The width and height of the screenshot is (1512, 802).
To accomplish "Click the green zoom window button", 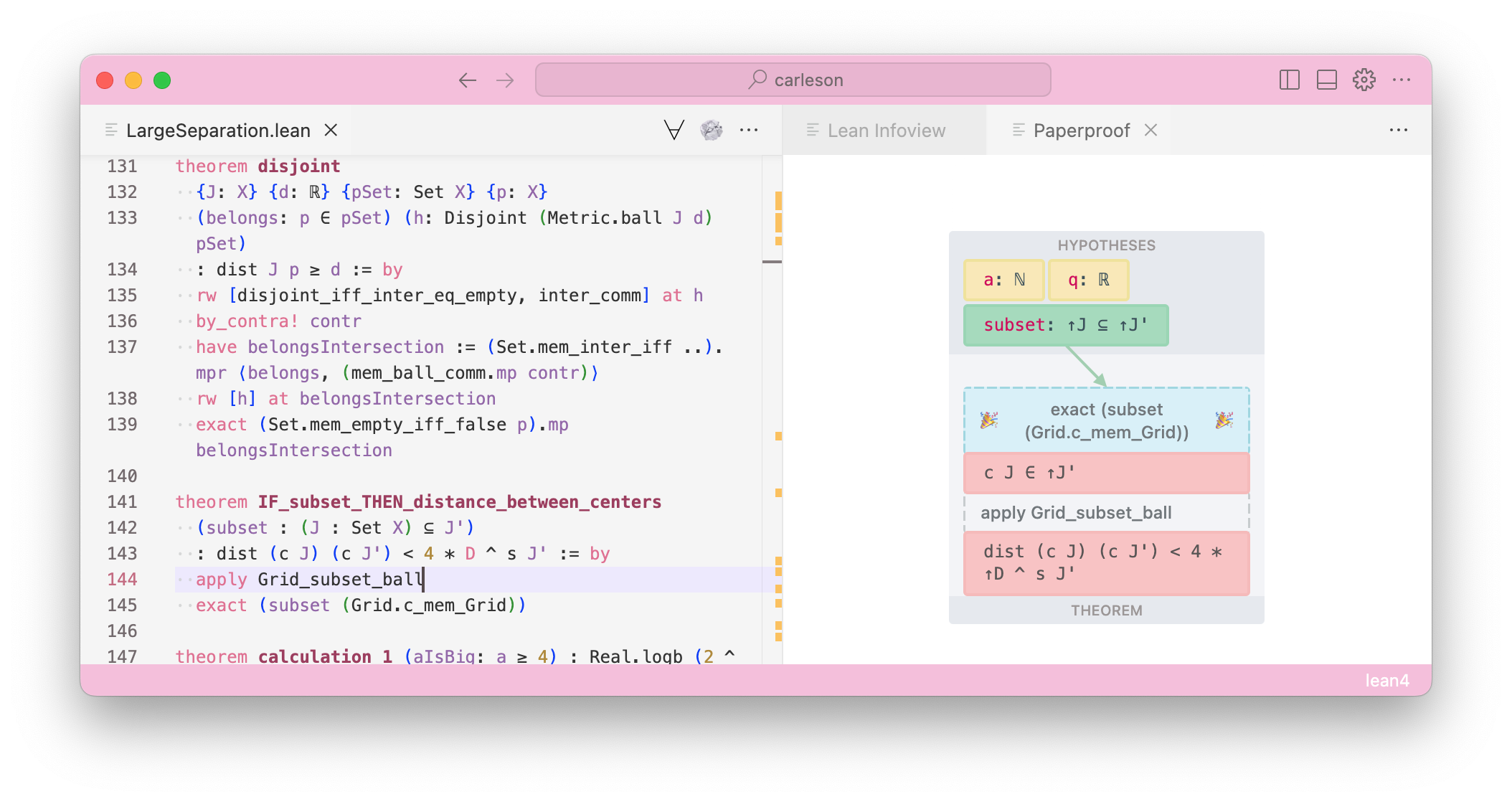I will pyautogui.click(x=162, y=80).
